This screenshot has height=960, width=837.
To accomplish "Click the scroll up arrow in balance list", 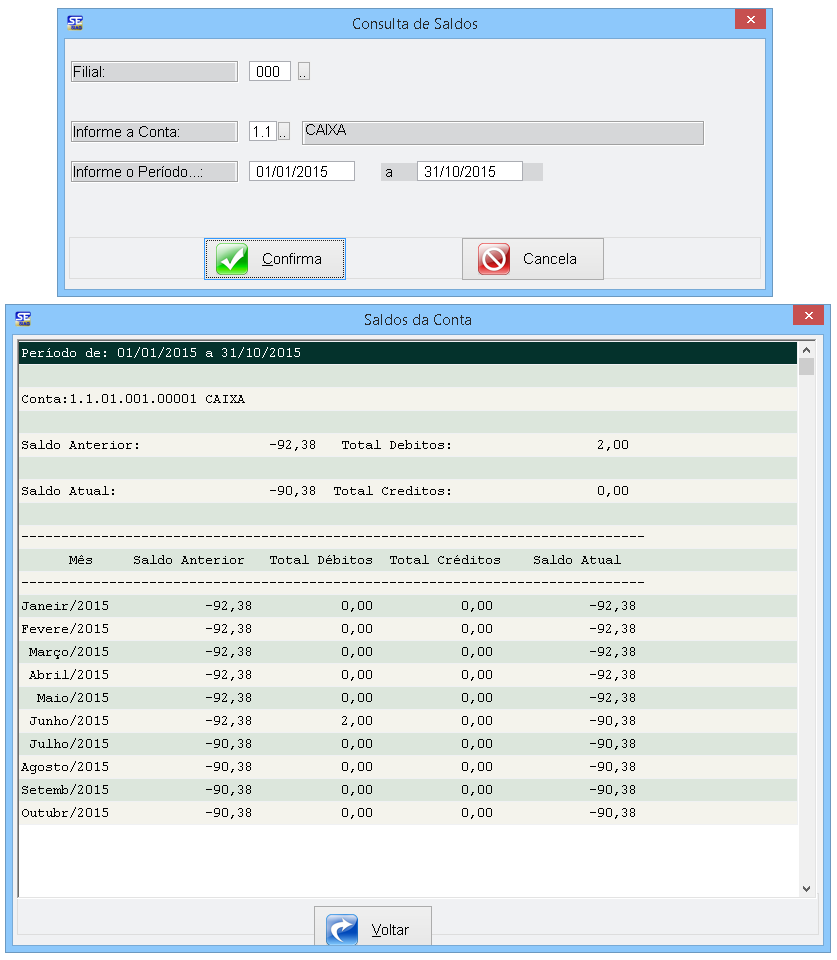I will [806, 350].
